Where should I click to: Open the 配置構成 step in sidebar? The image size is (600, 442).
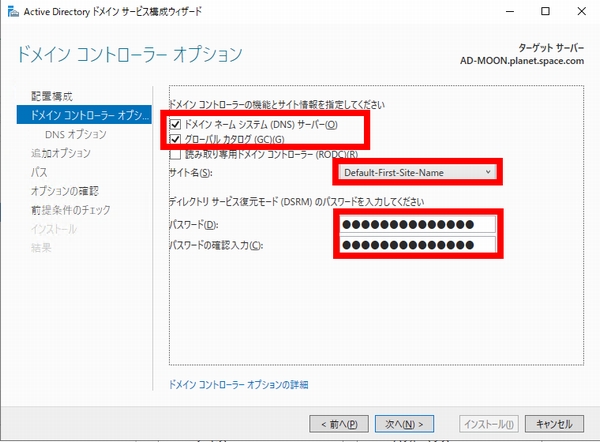coord(52,96)
